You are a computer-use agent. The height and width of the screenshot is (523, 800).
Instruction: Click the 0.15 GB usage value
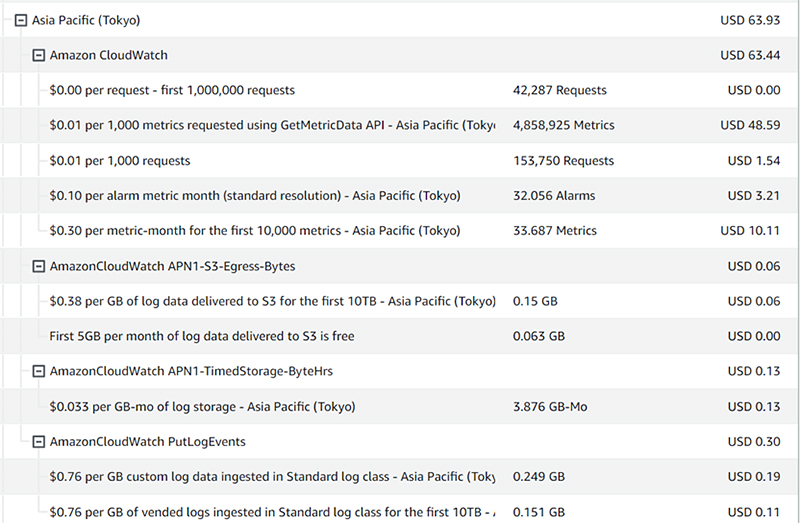click(x=535, y=302)
